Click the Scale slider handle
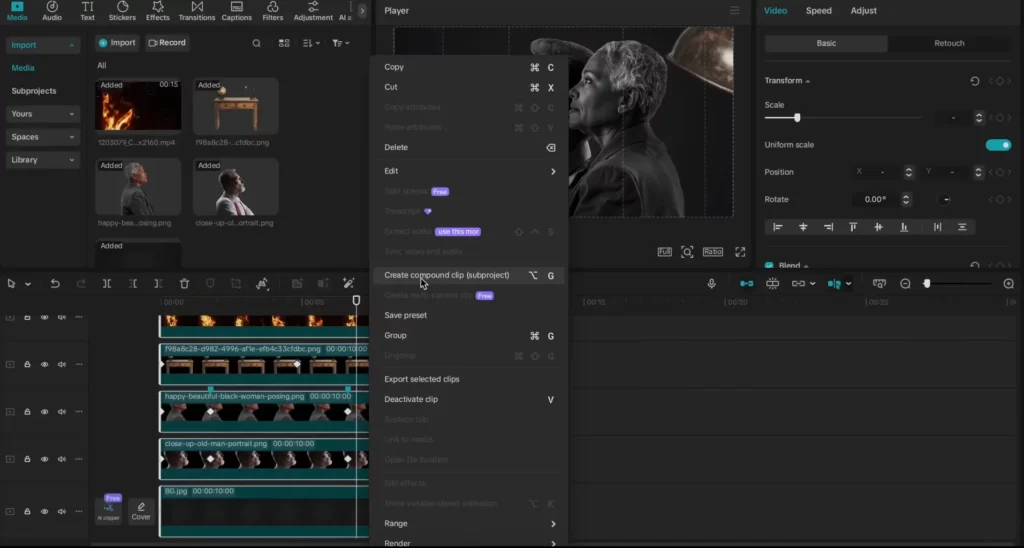 pos(797,118)
